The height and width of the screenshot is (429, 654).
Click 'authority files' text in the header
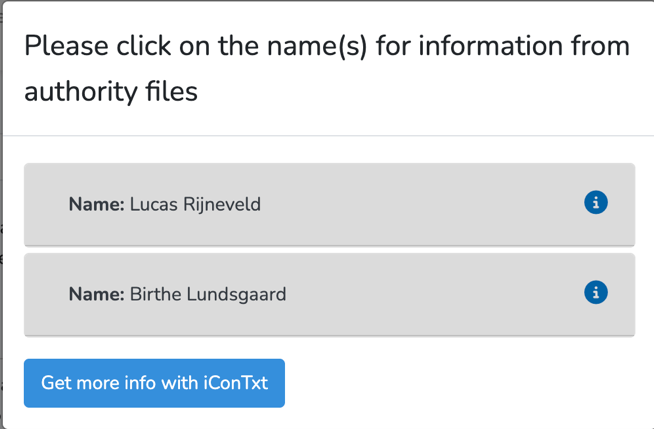pyautogui.click(x=111, y=92)
